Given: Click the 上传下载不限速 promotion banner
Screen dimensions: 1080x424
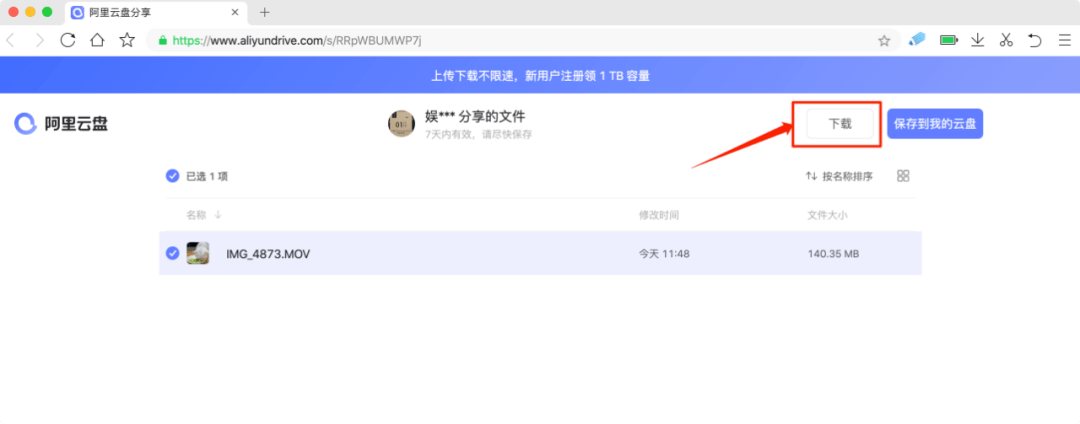Looking at the screenshot, I should (540, 76).
